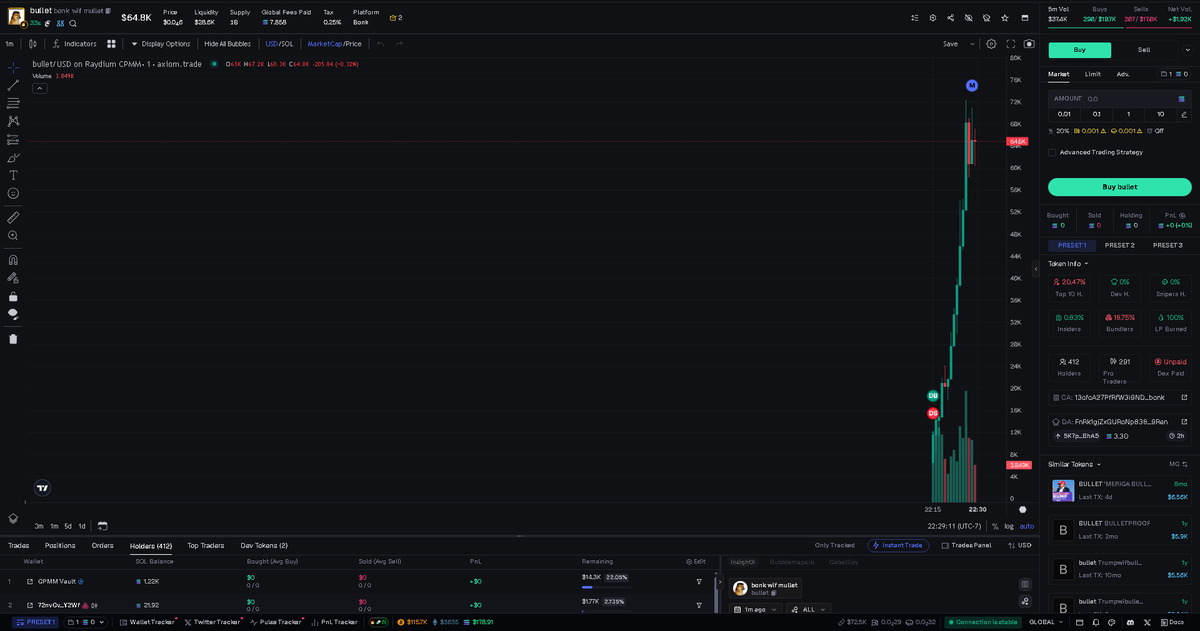Viewport: 1200px width, 631px height.
Task: Open the Twitter Tracker
Action: (x=212, y=622)
